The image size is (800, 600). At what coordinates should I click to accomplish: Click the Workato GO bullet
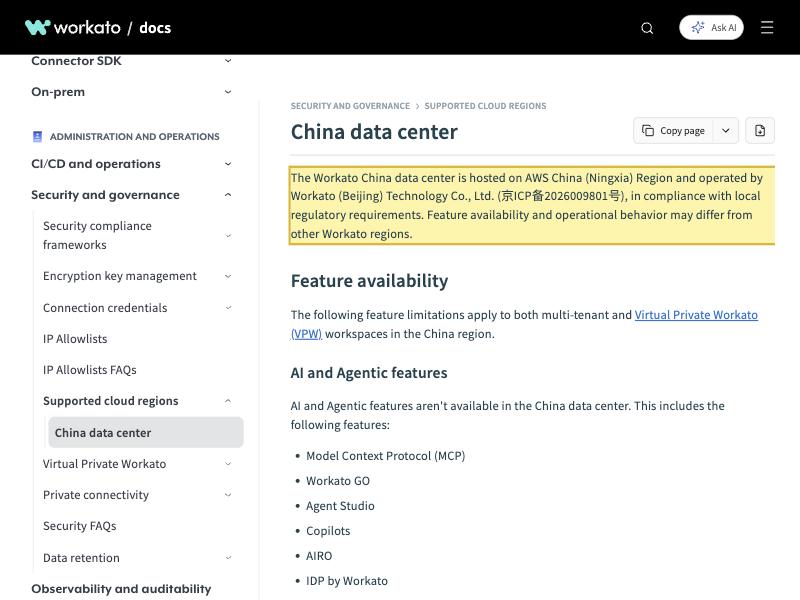[338, 481]
